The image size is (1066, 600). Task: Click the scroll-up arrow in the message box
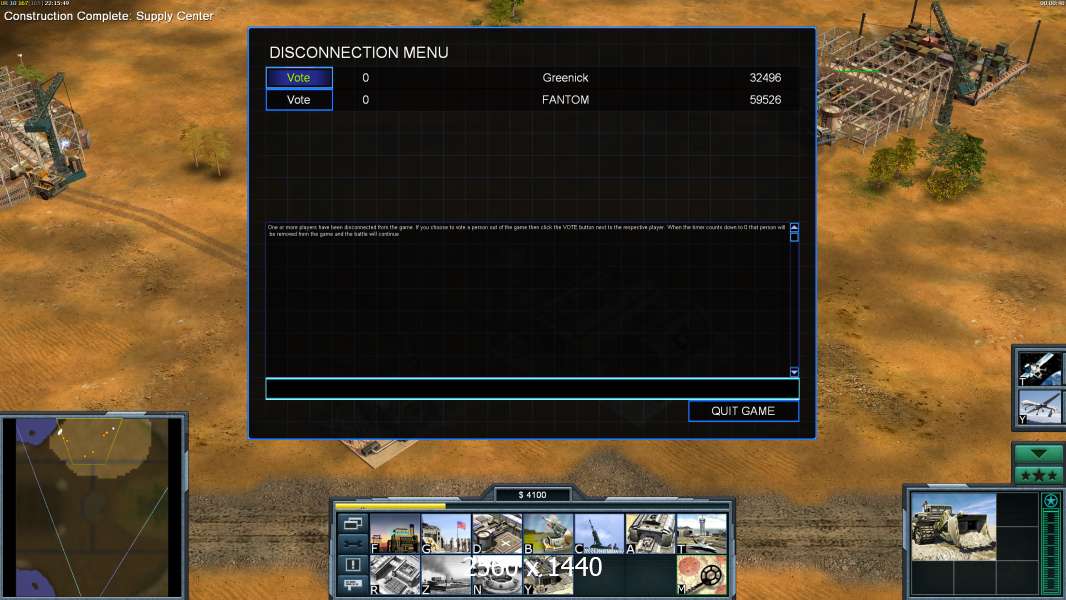pyautogui.click(x=794, y=227)
